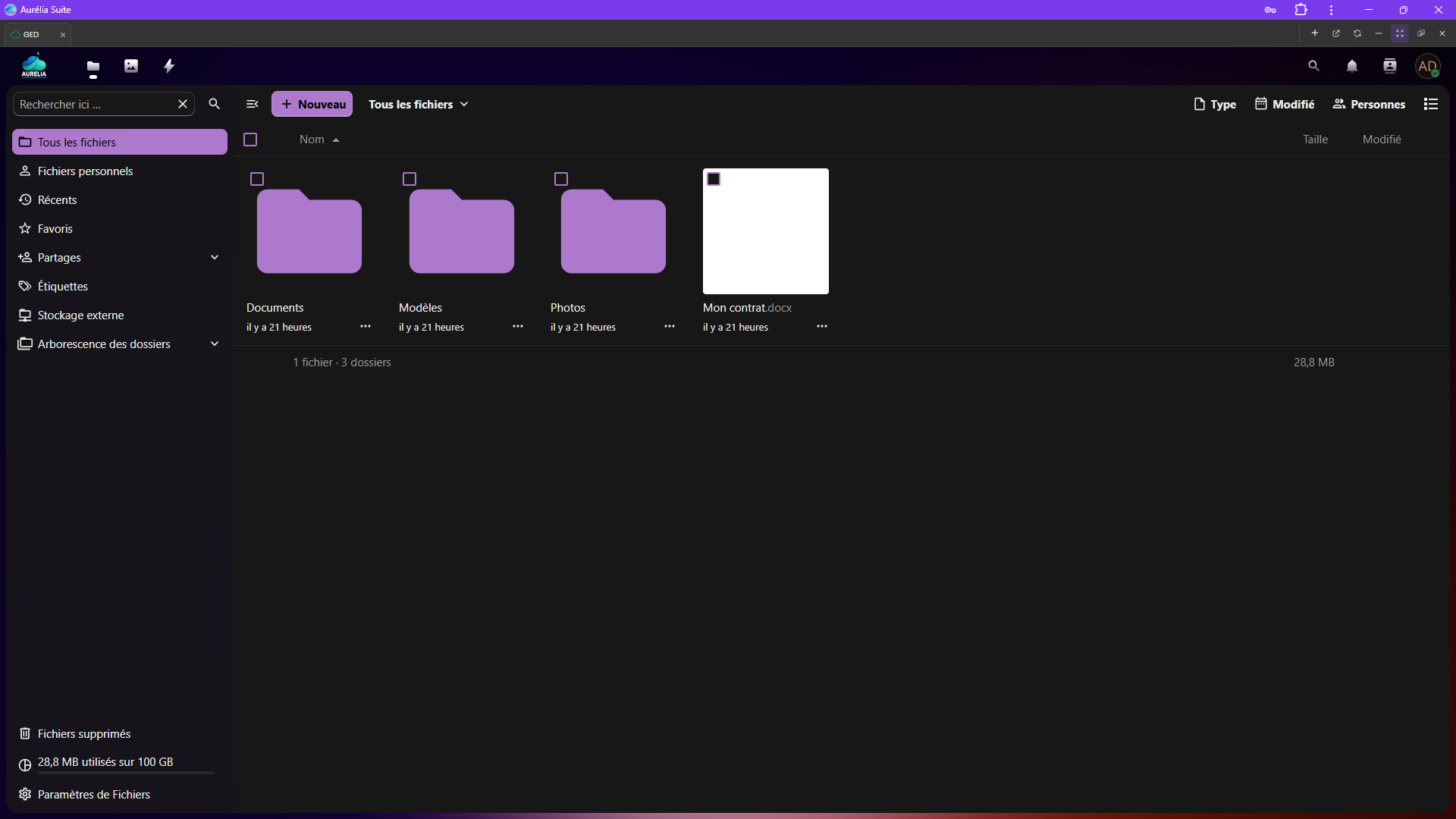Click the open-external icon in tab bar
The image size is (1456, 819).
[x=1336, y=33]
